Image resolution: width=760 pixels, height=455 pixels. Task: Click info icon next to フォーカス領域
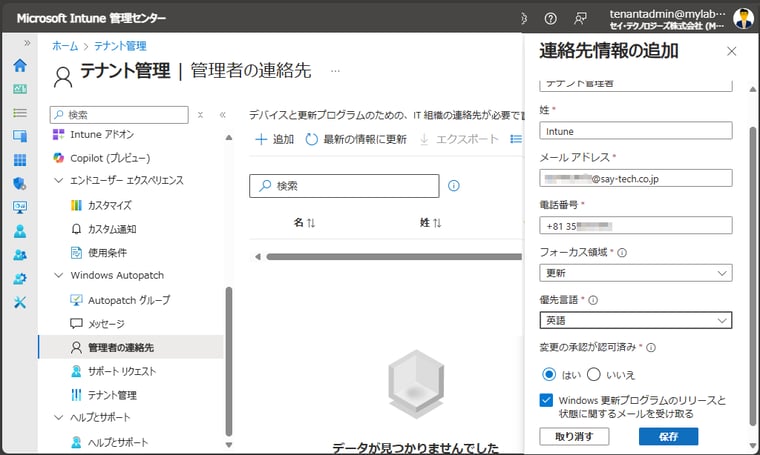pyautogui.click(x=622, y=252)
